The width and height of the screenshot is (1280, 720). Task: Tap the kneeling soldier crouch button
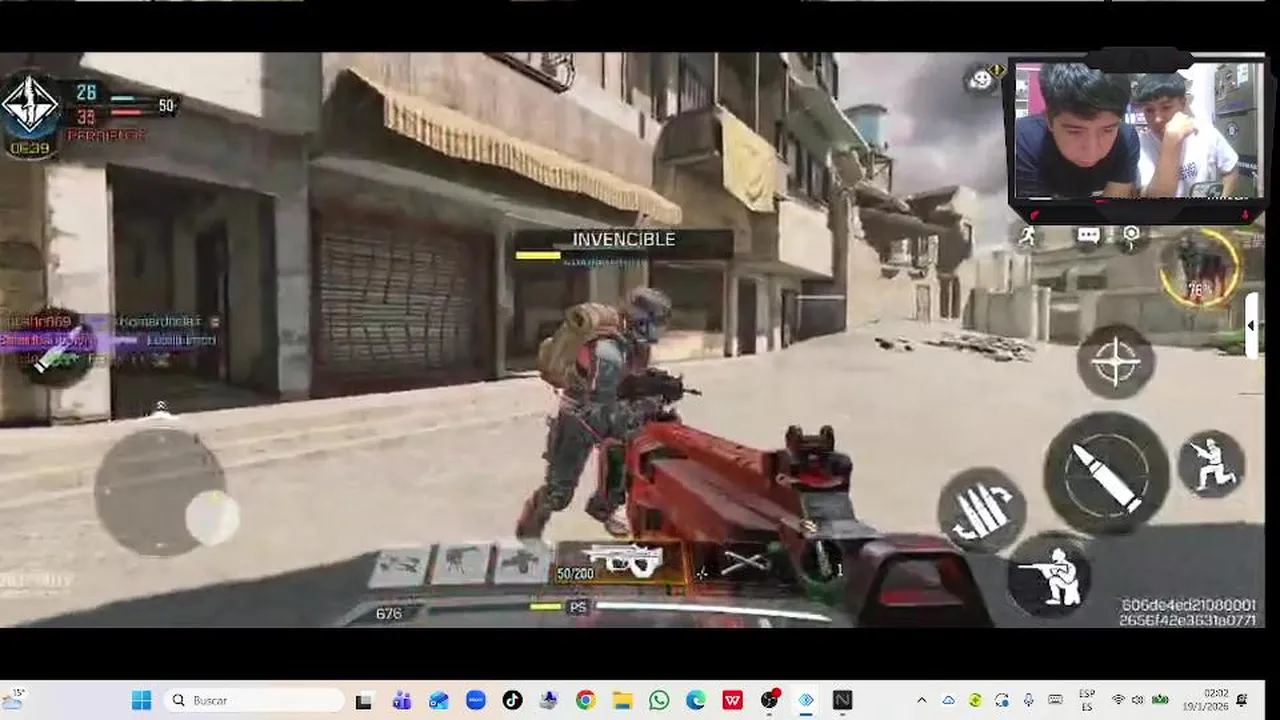(1049, 576)
